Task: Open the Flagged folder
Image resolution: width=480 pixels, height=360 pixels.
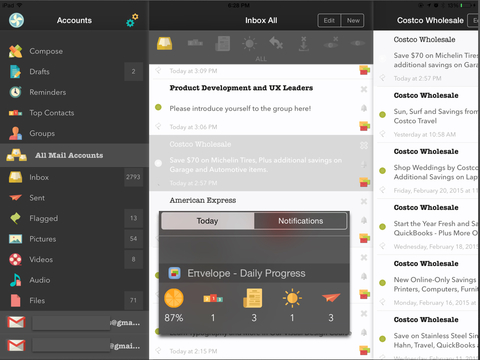Action: [74, 218]
